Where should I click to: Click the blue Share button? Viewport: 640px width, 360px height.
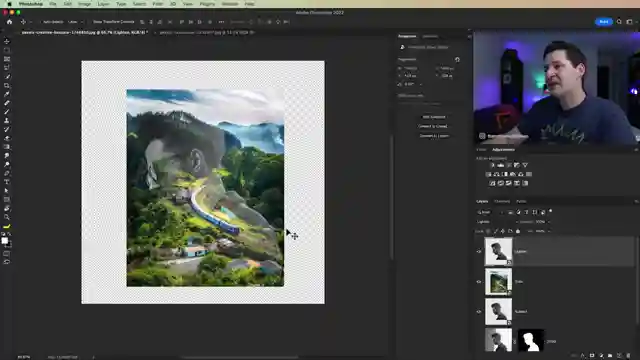604,22
